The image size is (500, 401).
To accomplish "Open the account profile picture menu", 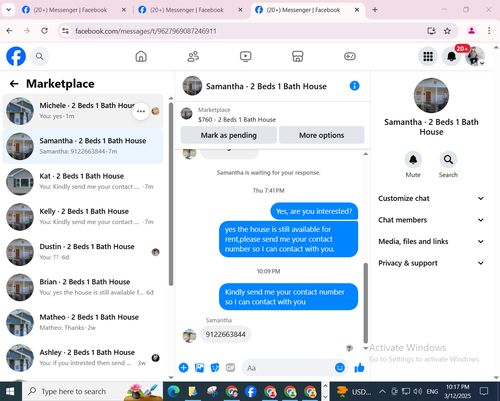I will [475, 56].
